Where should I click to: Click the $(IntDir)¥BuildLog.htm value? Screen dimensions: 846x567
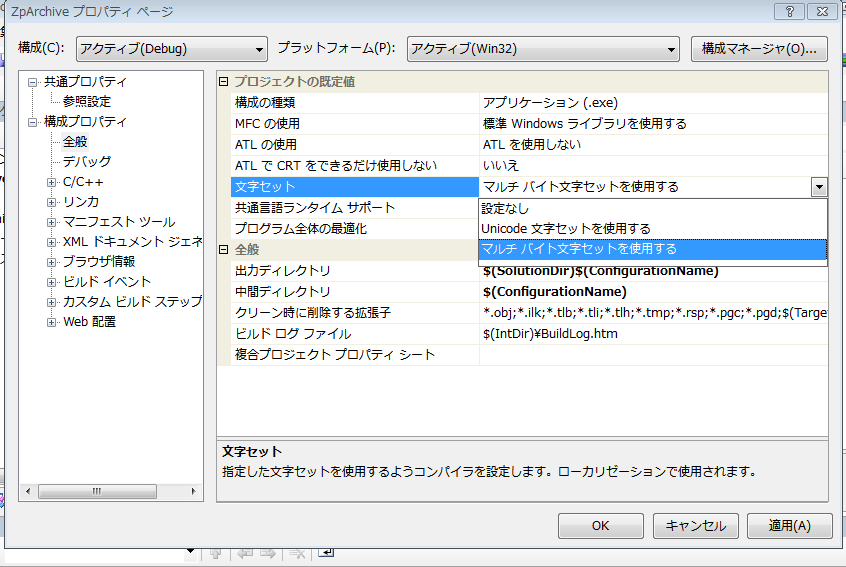tap(550, 334)
